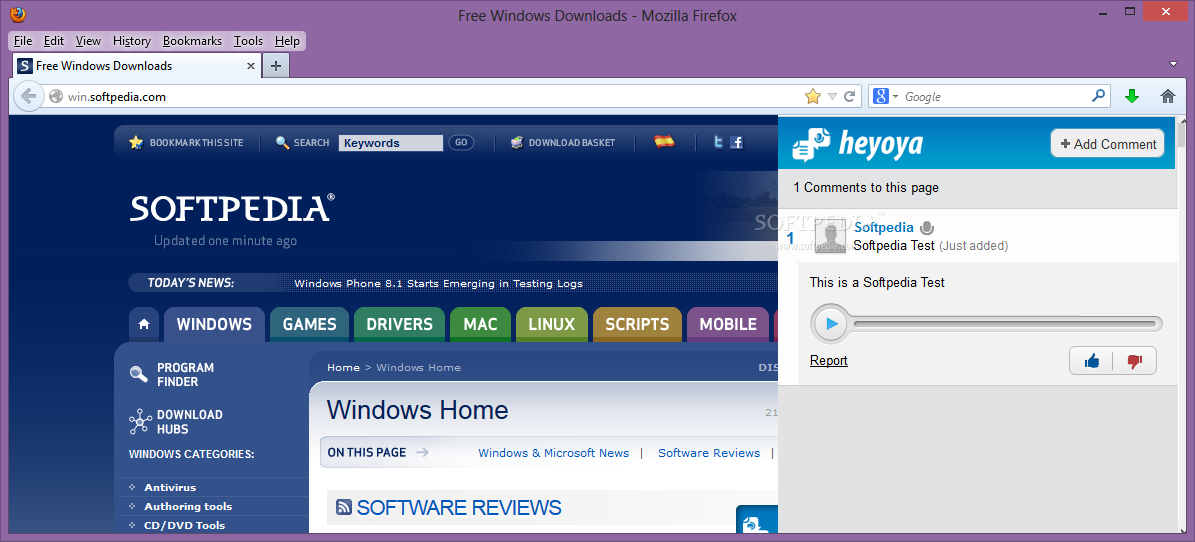
Task: Click Softpedia user avatar in comment
Action: 831,235
